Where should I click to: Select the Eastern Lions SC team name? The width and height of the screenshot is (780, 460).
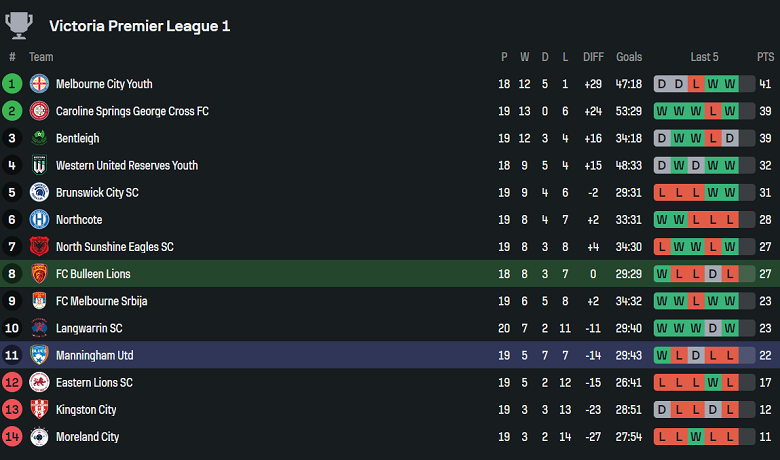(x=94, y=382)
